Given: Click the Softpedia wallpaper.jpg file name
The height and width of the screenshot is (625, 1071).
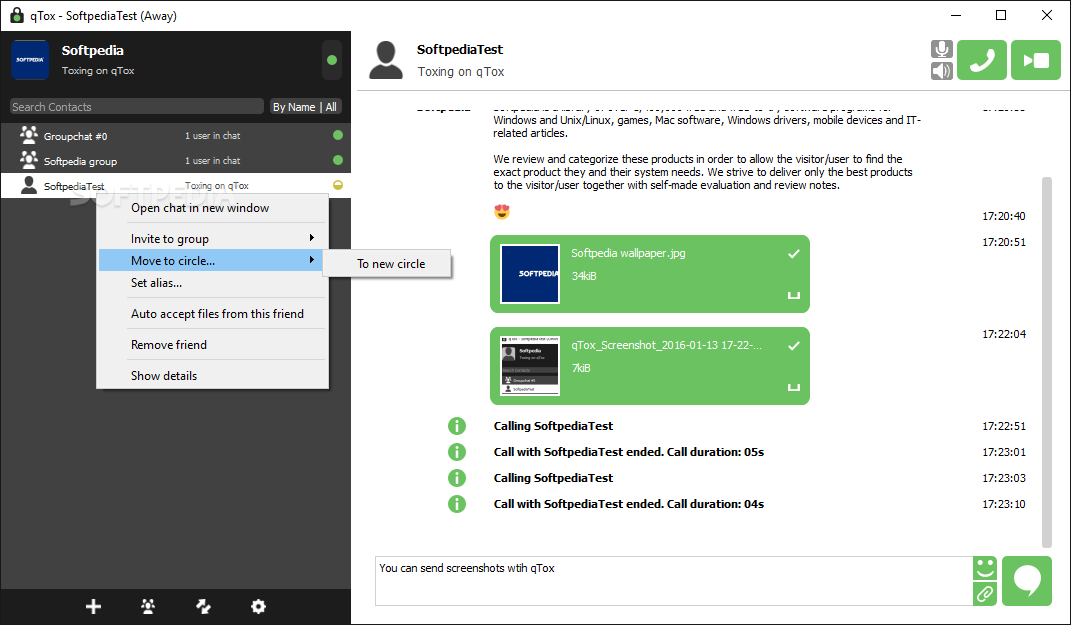Looking at the screenshot, I should [628, 253].
